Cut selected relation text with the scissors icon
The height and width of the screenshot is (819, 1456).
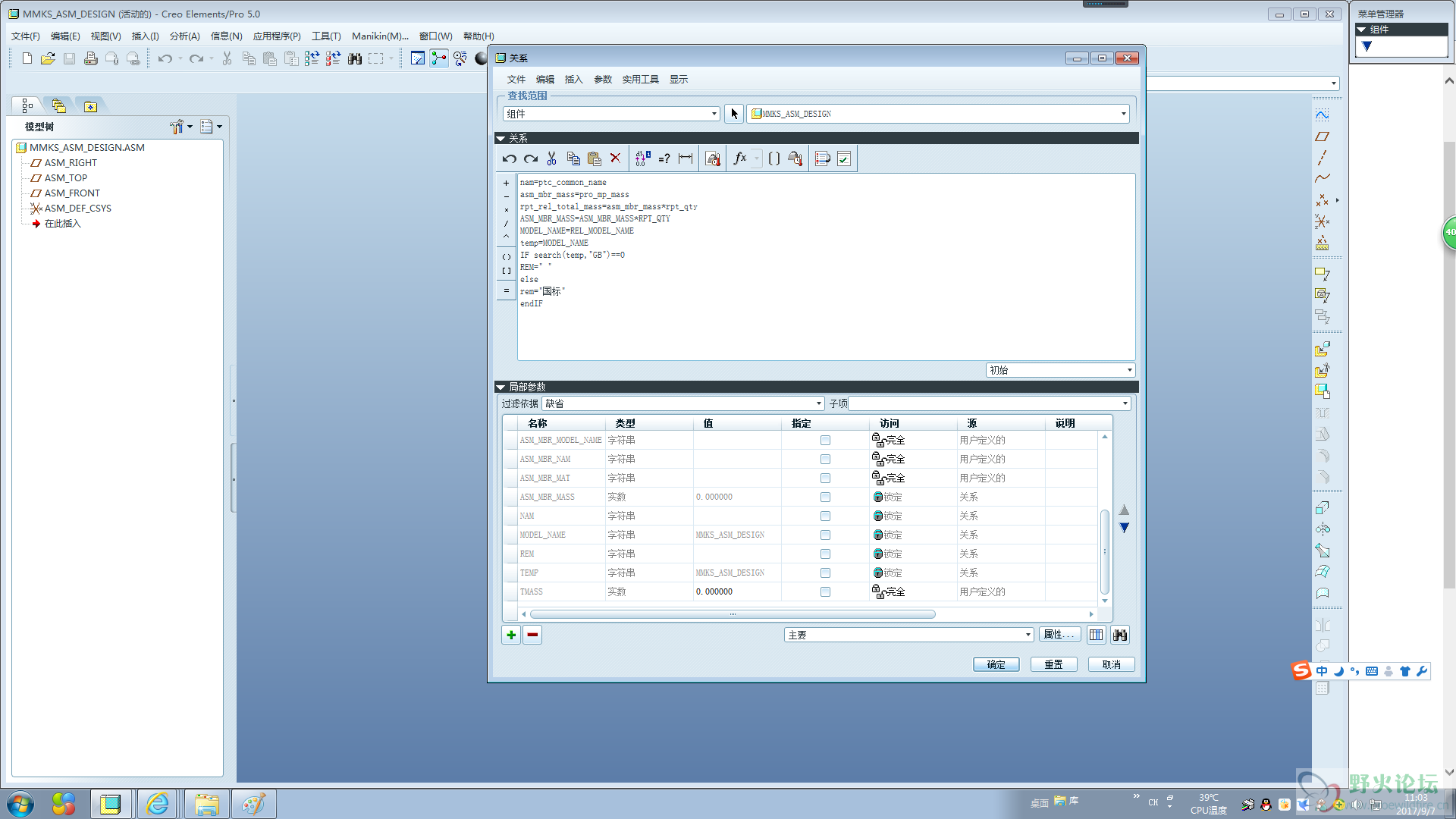click(552, 158)
